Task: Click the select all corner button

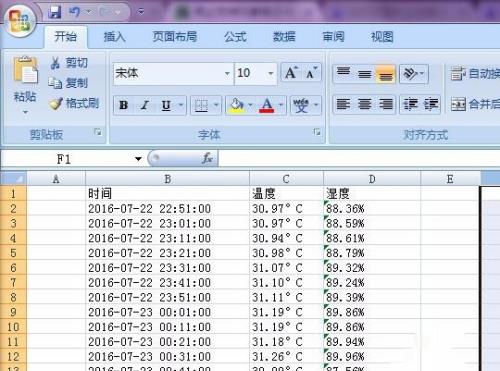Action: click(13, 179)
